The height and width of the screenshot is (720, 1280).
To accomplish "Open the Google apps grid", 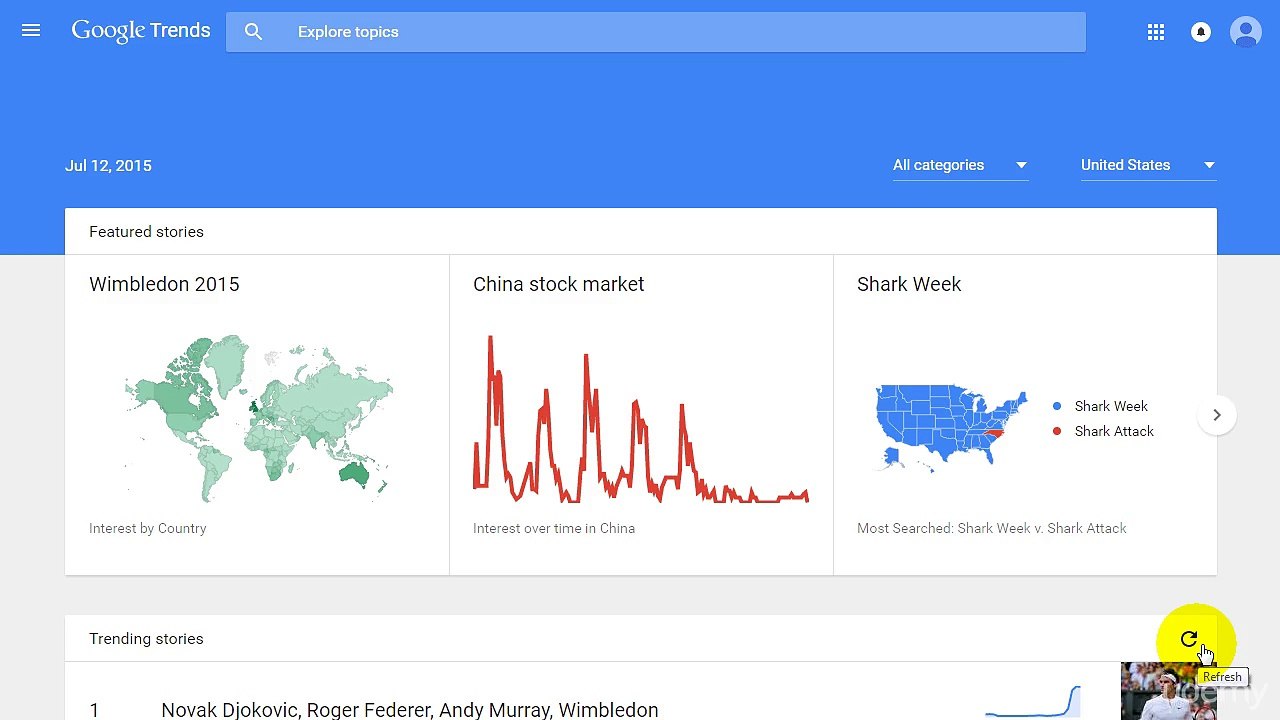I will (1156, 32).
